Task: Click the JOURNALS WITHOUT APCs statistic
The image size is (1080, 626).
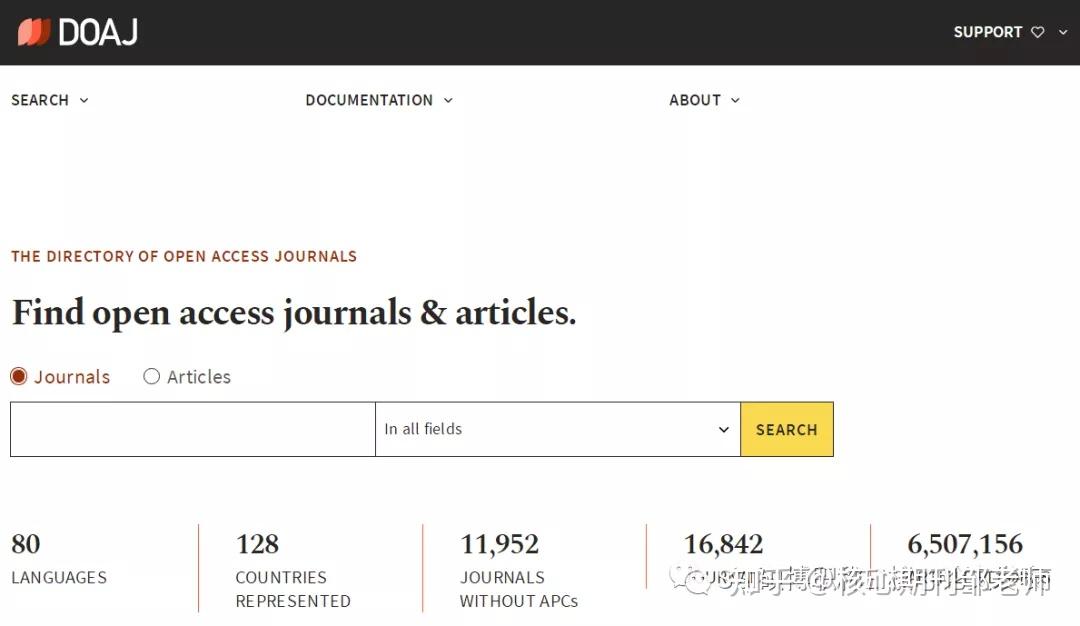Action: tap(518, 570)
